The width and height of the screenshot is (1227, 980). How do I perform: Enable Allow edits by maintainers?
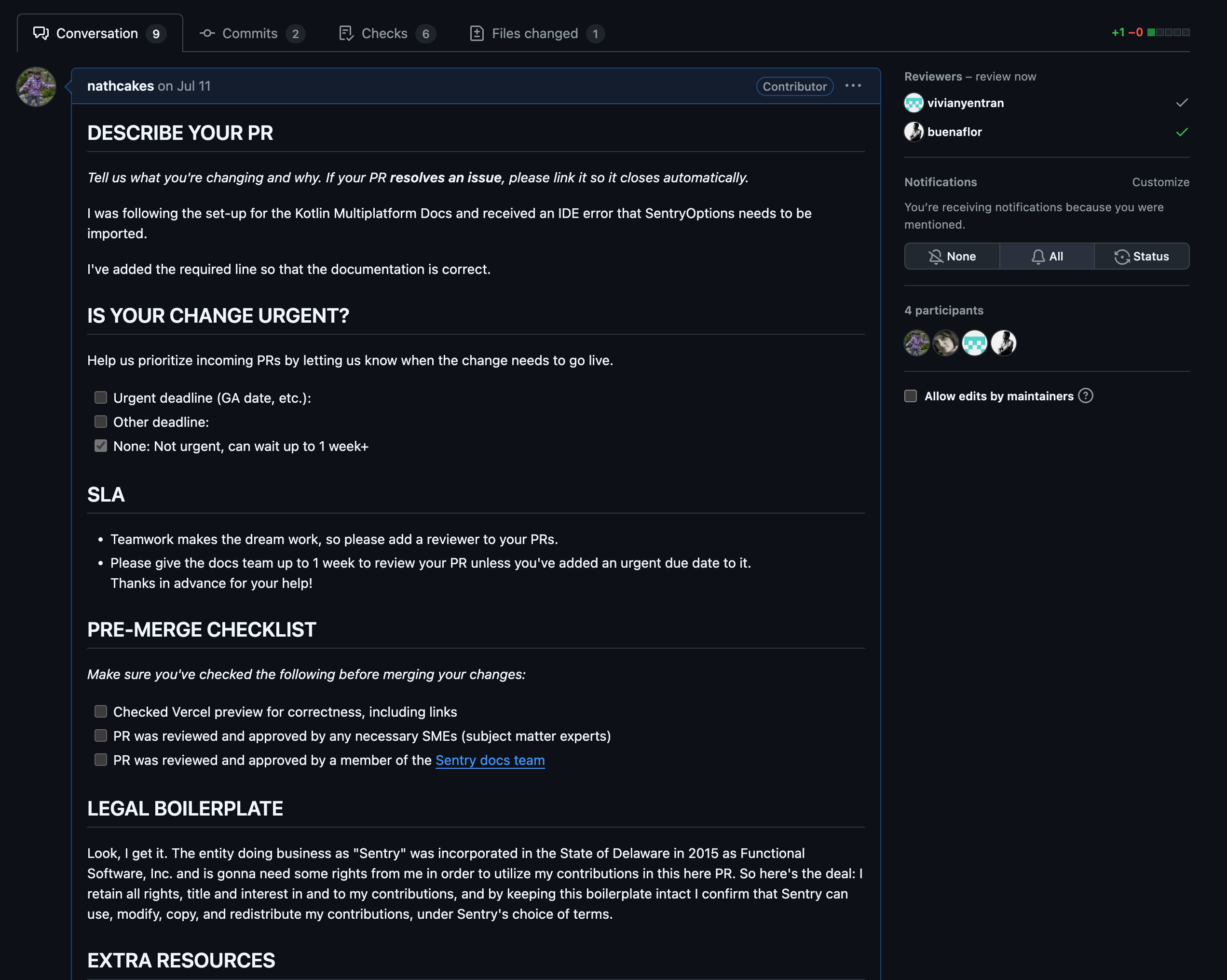pos(911,396)
